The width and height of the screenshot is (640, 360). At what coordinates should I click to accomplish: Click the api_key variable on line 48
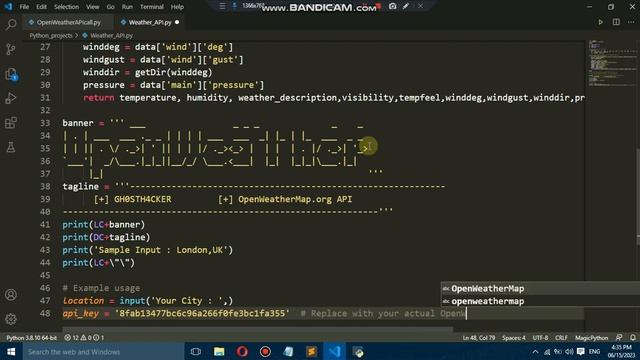(80, 313)
